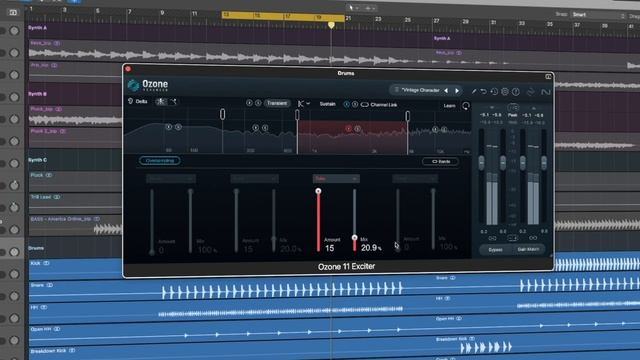Viewport: 640px width, 360px height.
Task: Open the Snap Smart dropdown
Action: [x=598, y=15]
